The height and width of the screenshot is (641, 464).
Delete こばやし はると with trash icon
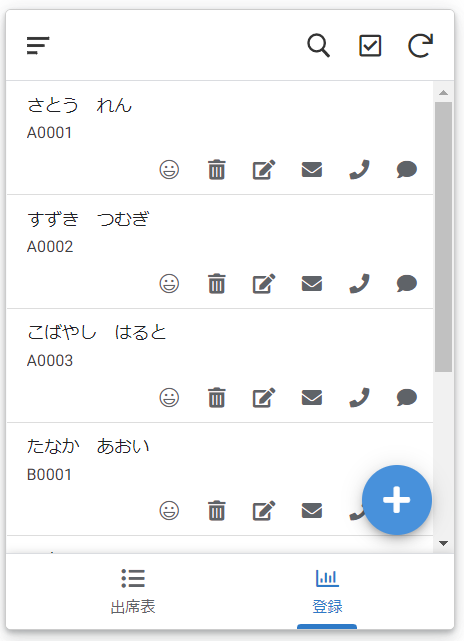point(217,397)
